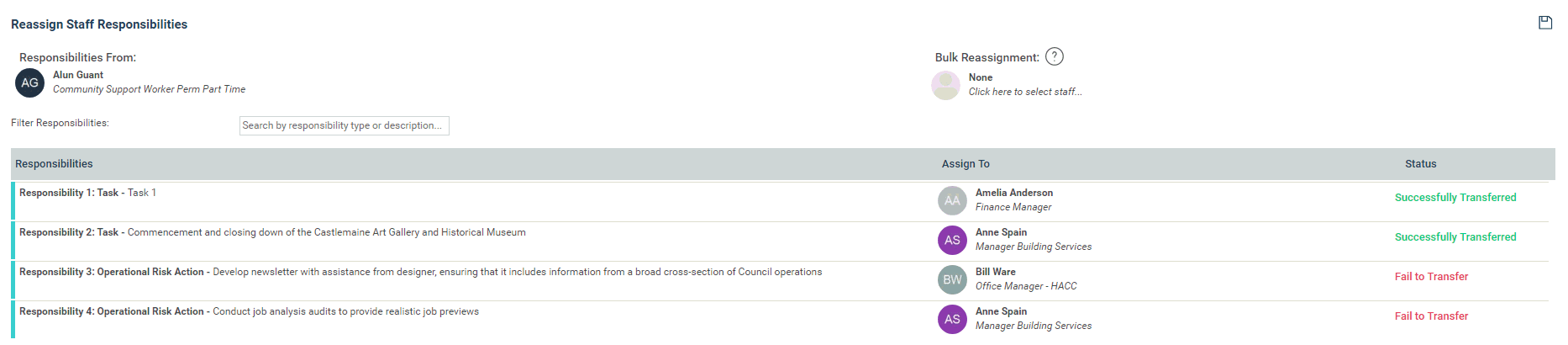Focus the Filter Responsibilities search field
This screenshot has width=1568, height=345.
345,125
